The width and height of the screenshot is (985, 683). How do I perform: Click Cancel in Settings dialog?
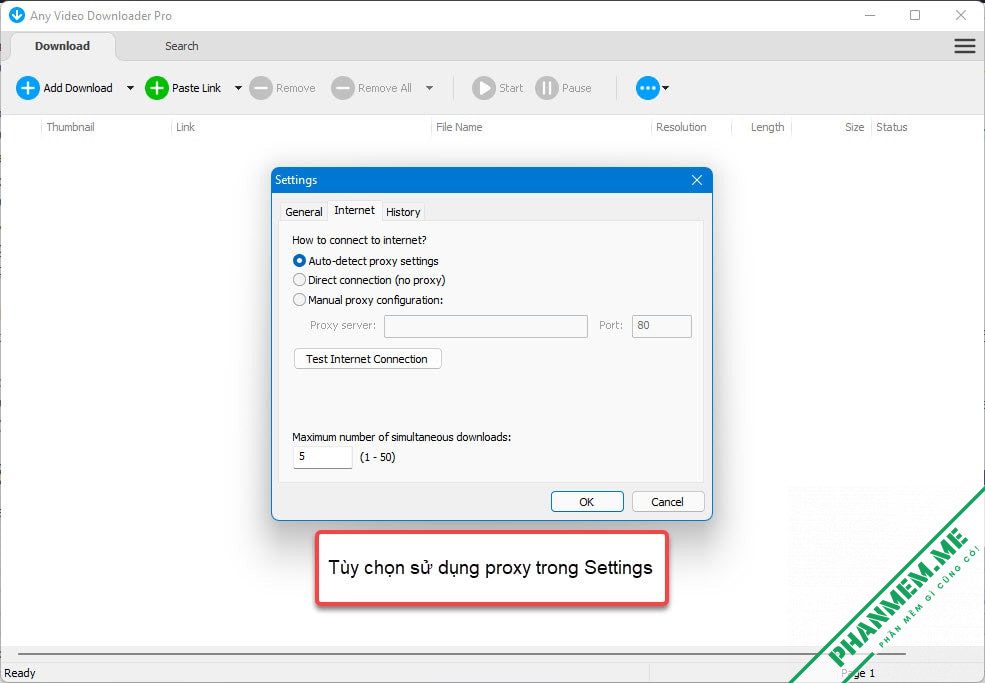[668, 502]
